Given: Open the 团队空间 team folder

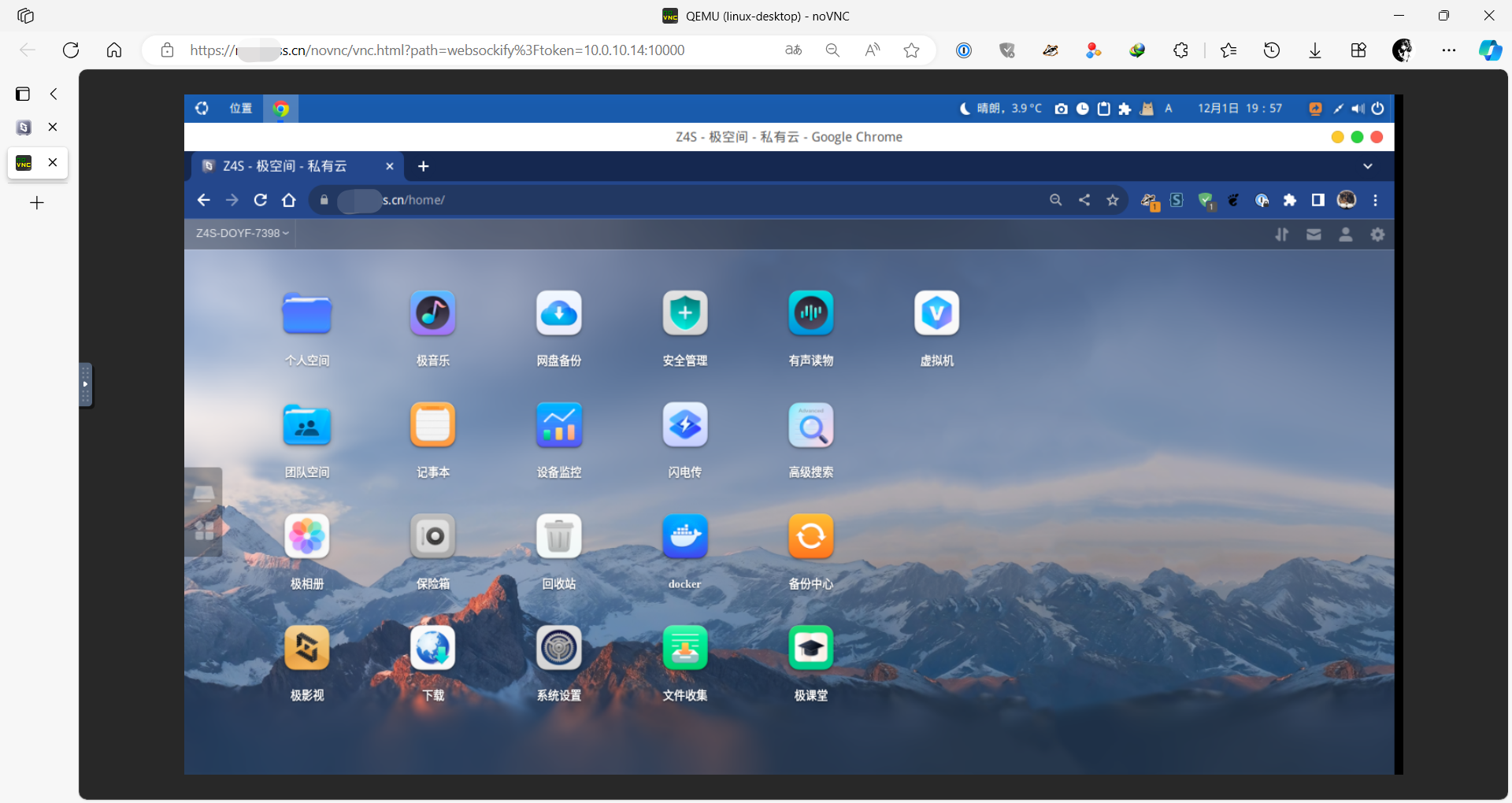Looking at the screenshot, I should pos(307,425).
